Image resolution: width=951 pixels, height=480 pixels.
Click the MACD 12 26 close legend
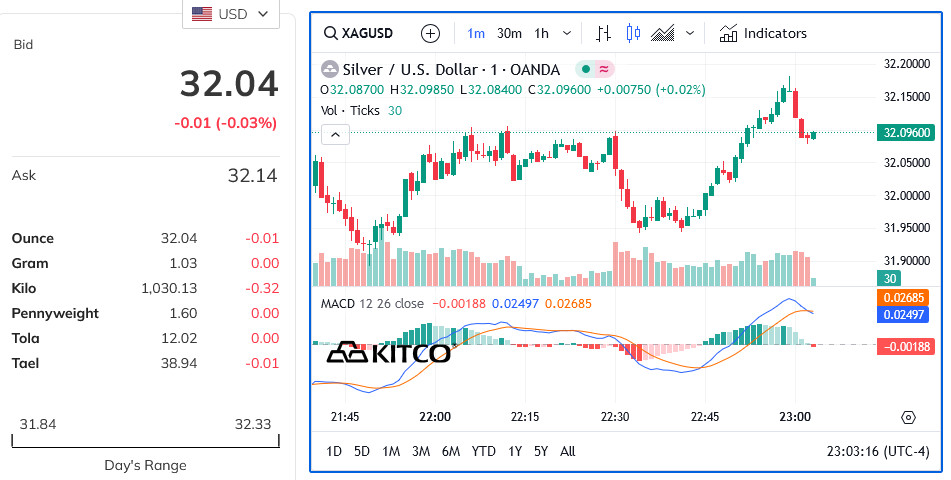(372, 303)
